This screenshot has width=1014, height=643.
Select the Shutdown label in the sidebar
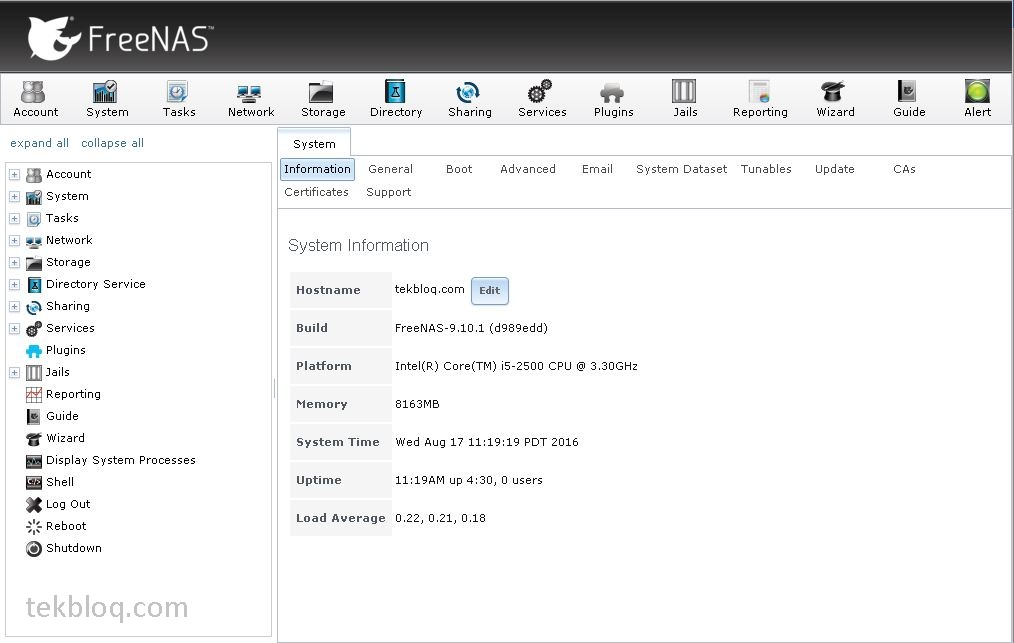click(74, 548)
